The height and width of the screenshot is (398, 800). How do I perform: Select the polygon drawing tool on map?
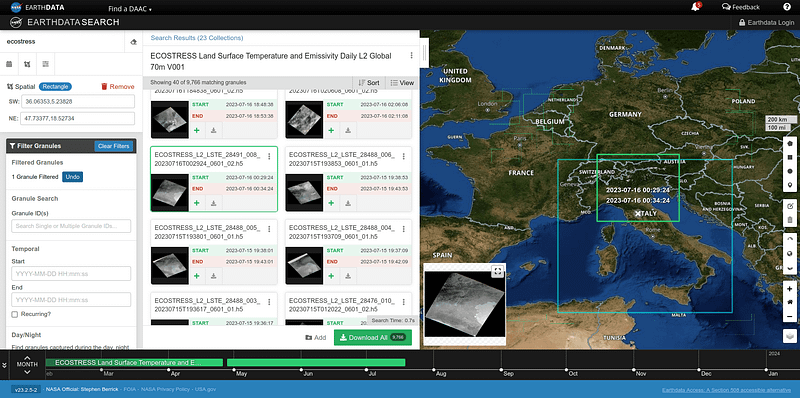coord(790,144)
